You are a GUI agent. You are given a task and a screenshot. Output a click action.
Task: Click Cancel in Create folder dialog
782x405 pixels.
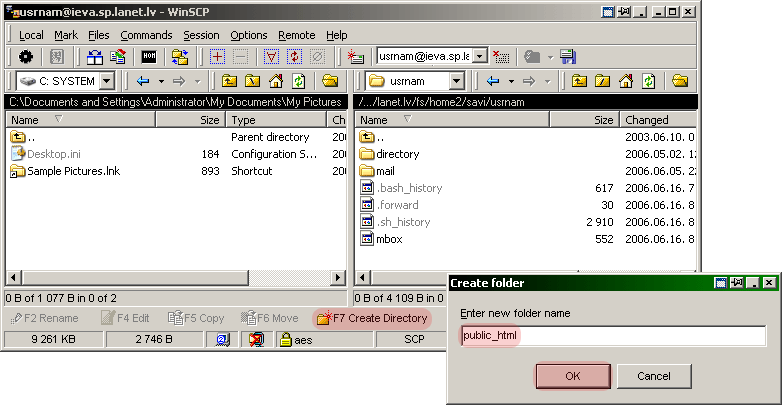point(655,376)
